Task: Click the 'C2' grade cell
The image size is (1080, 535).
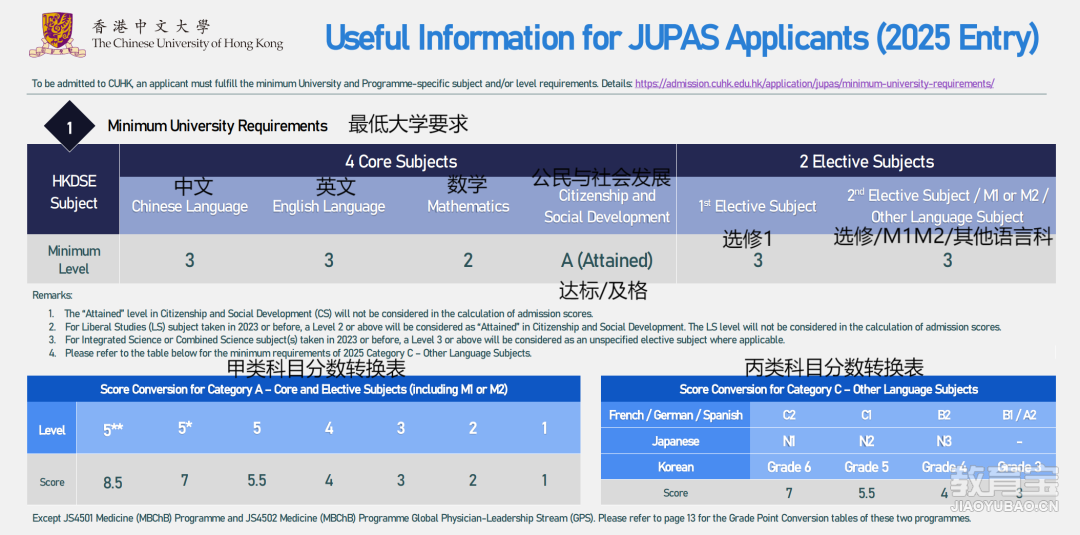Action: (789, 415)
